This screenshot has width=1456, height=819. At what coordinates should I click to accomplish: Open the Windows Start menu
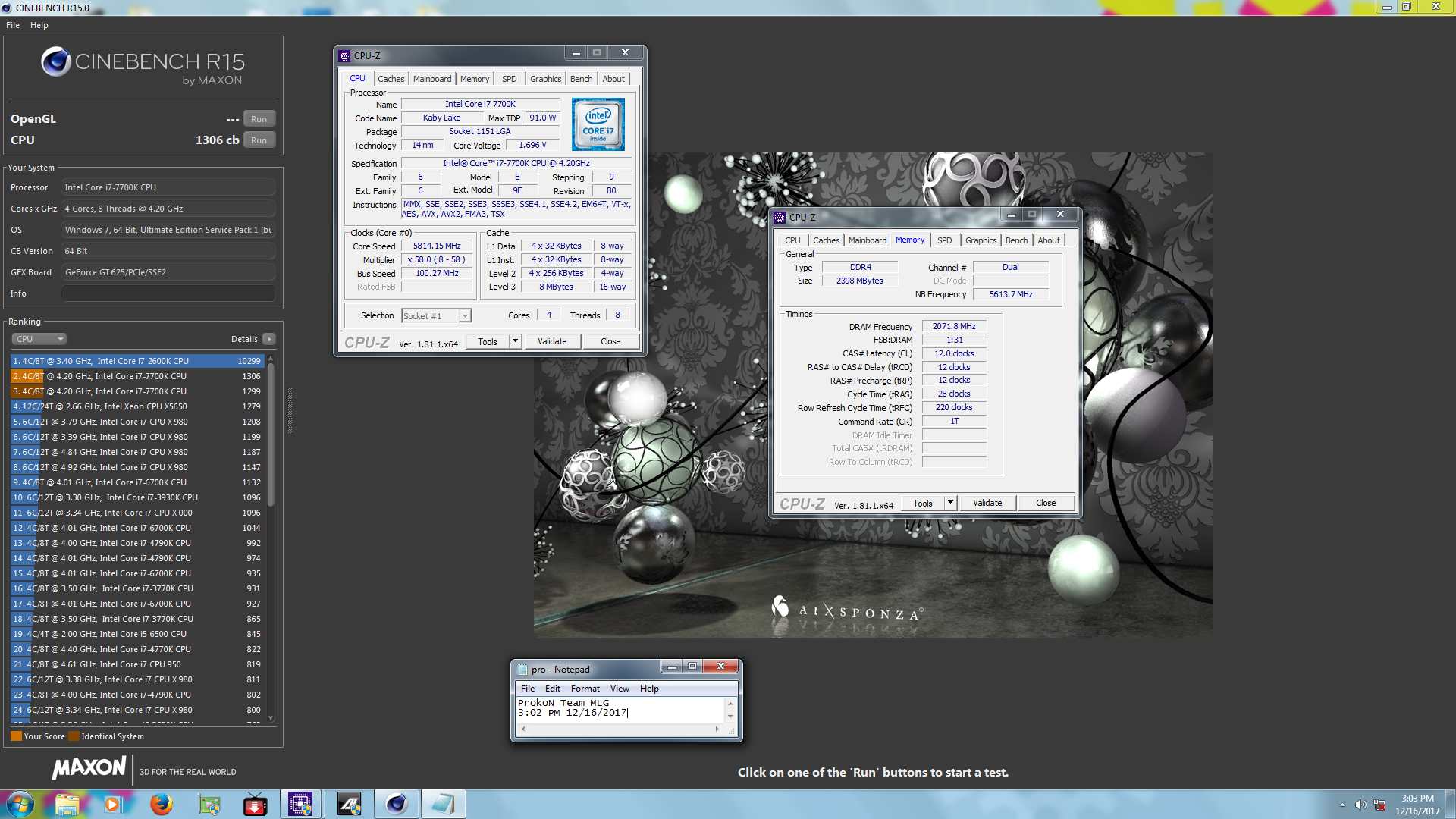point(20,804)
